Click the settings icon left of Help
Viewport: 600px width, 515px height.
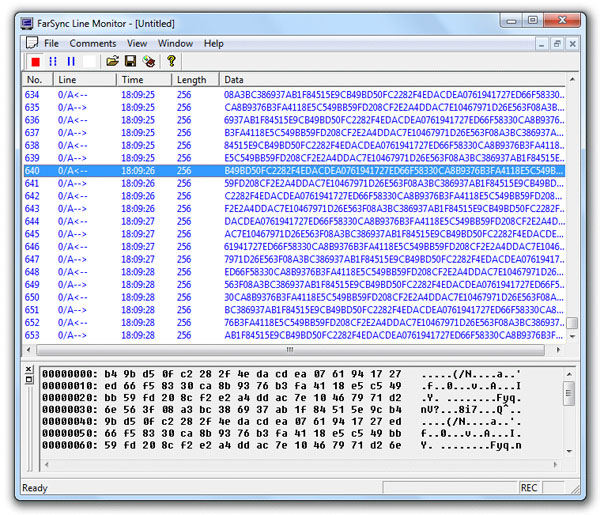coord(149,61)
